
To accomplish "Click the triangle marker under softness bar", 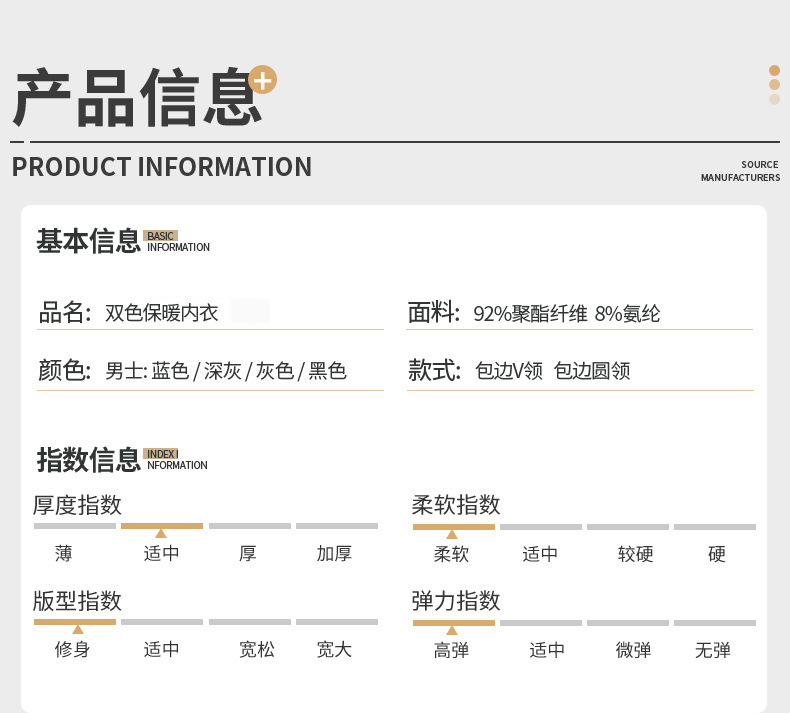I will (452, 534).
